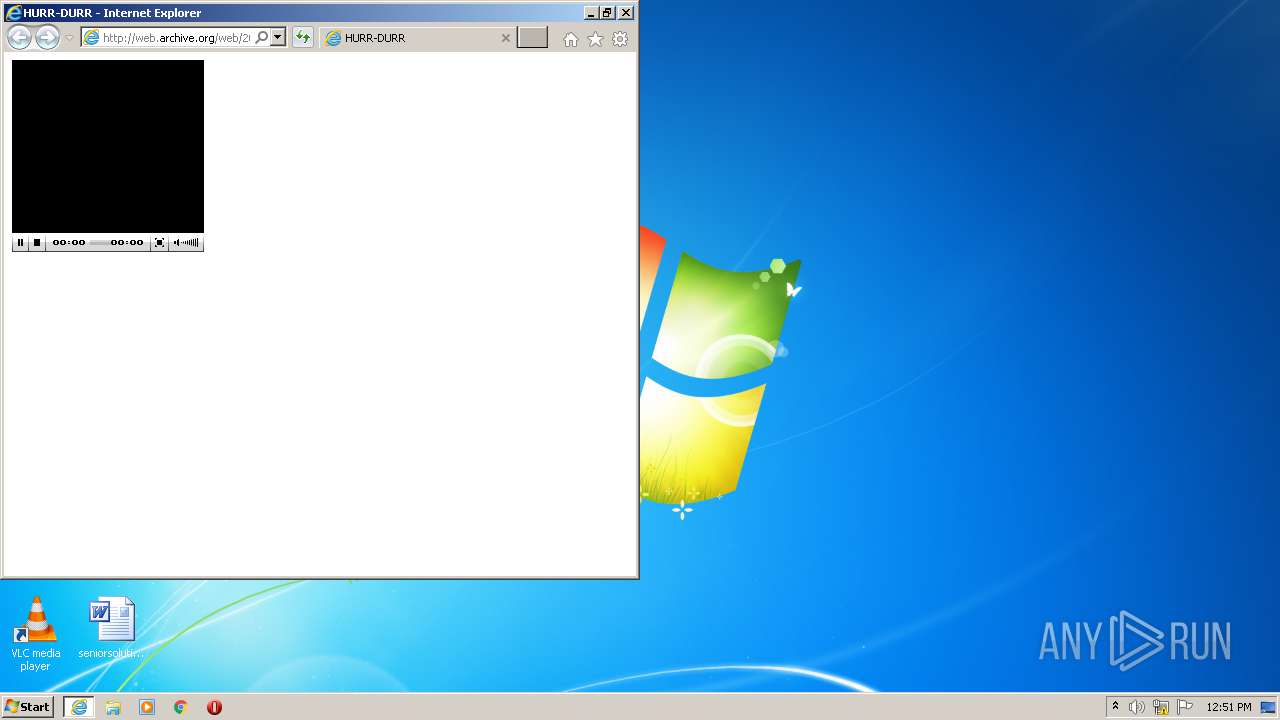Open the system volume speaker icon
This screenshot has height=720, width=1280.
pyautogui.click(x=1137, y=707)
